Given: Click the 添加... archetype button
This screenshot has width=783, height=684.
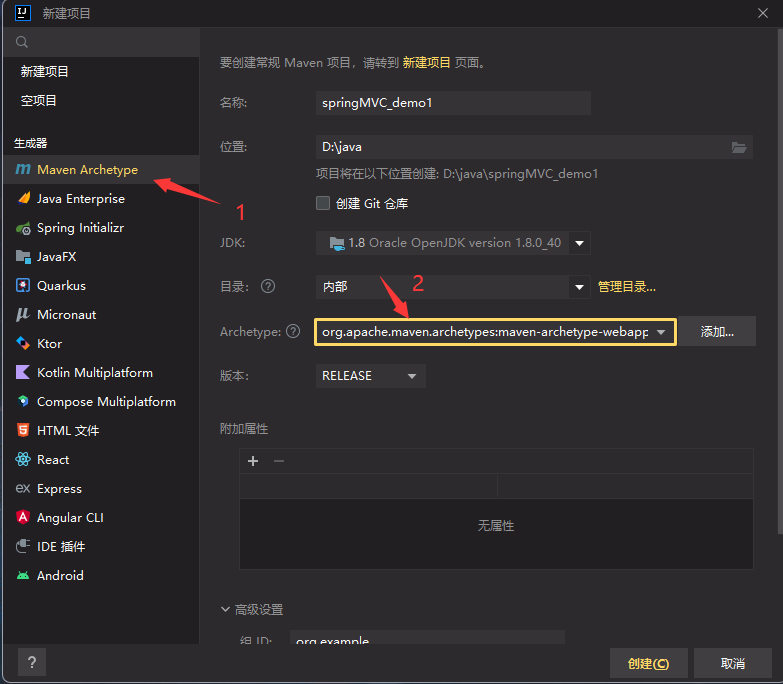Looking at the screenshot, I should coord(717,332).
